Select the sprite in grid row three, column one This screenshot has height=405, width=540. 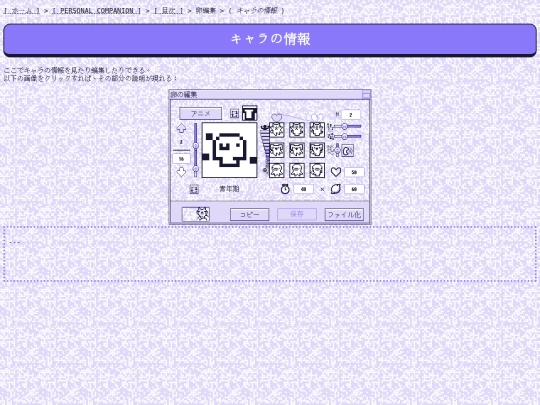pos(277,170)
